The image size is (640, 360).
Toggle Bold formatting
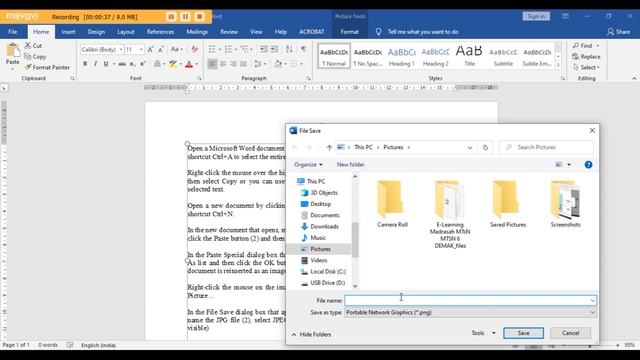click(85, 64)
